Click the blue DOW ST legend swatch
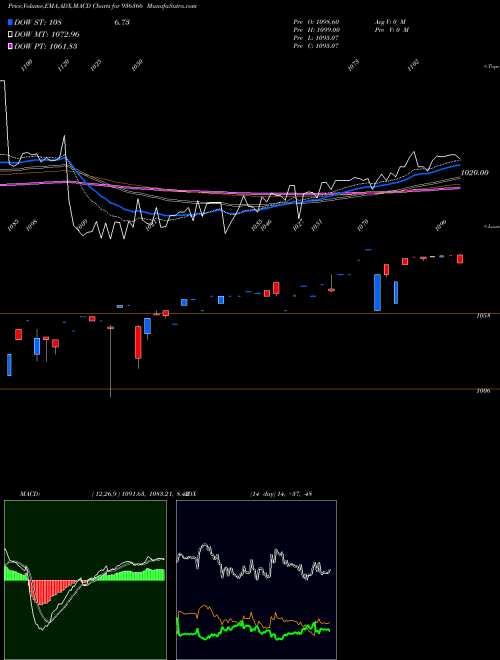Screen dimensions: 500x660 point(10,22)
